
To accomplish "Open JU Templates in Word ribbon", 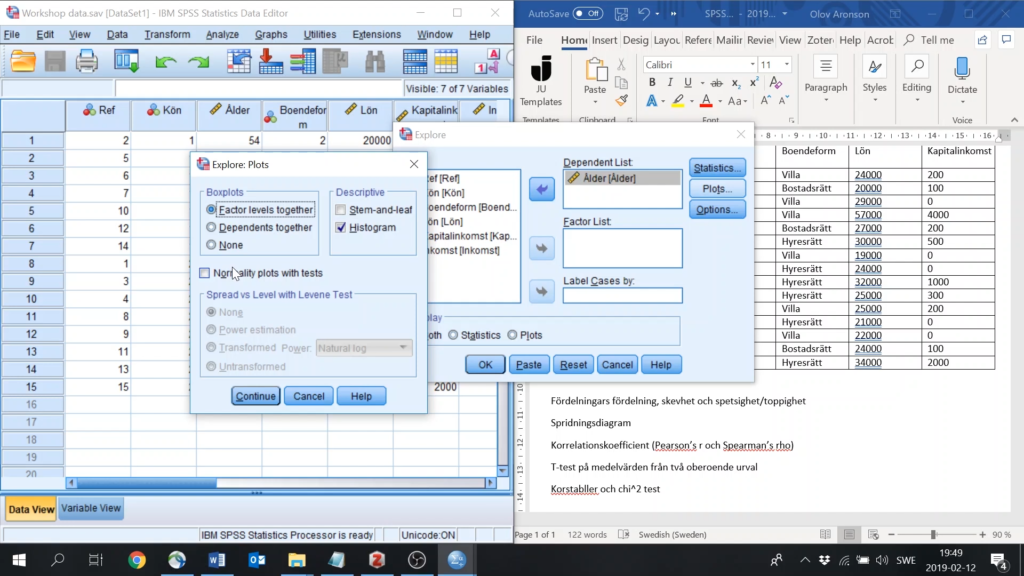I will tap(541, 80).
